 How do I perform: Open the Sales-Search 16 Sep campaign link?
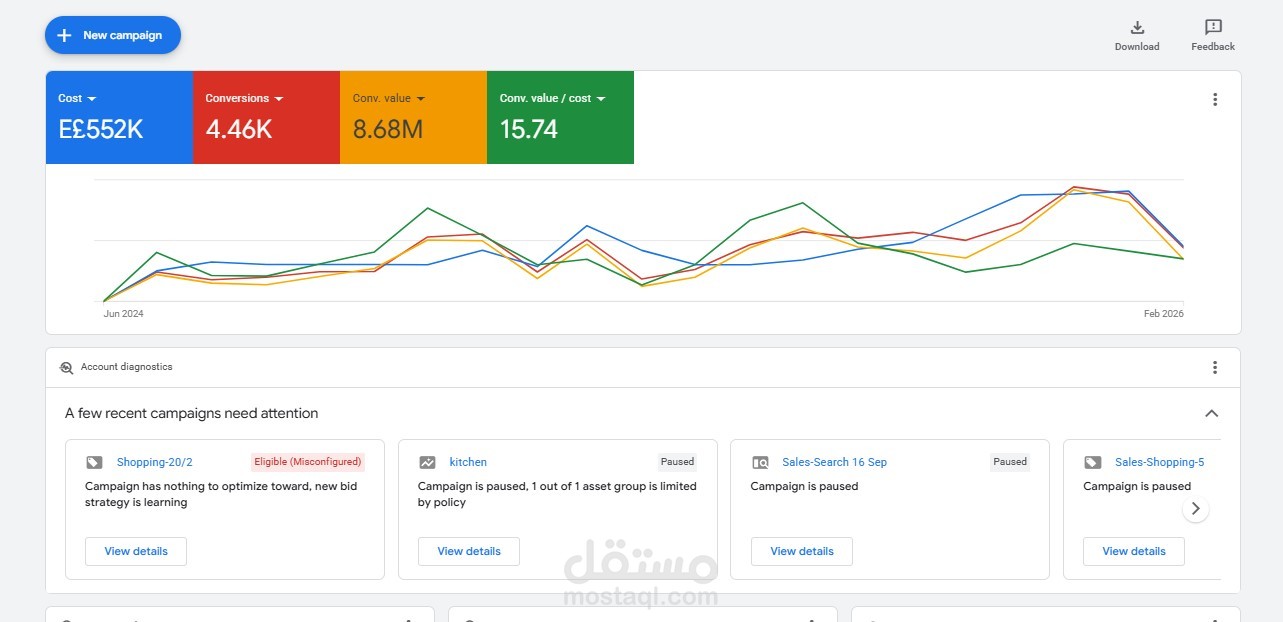pyautogui.click(x=834, y=462)
